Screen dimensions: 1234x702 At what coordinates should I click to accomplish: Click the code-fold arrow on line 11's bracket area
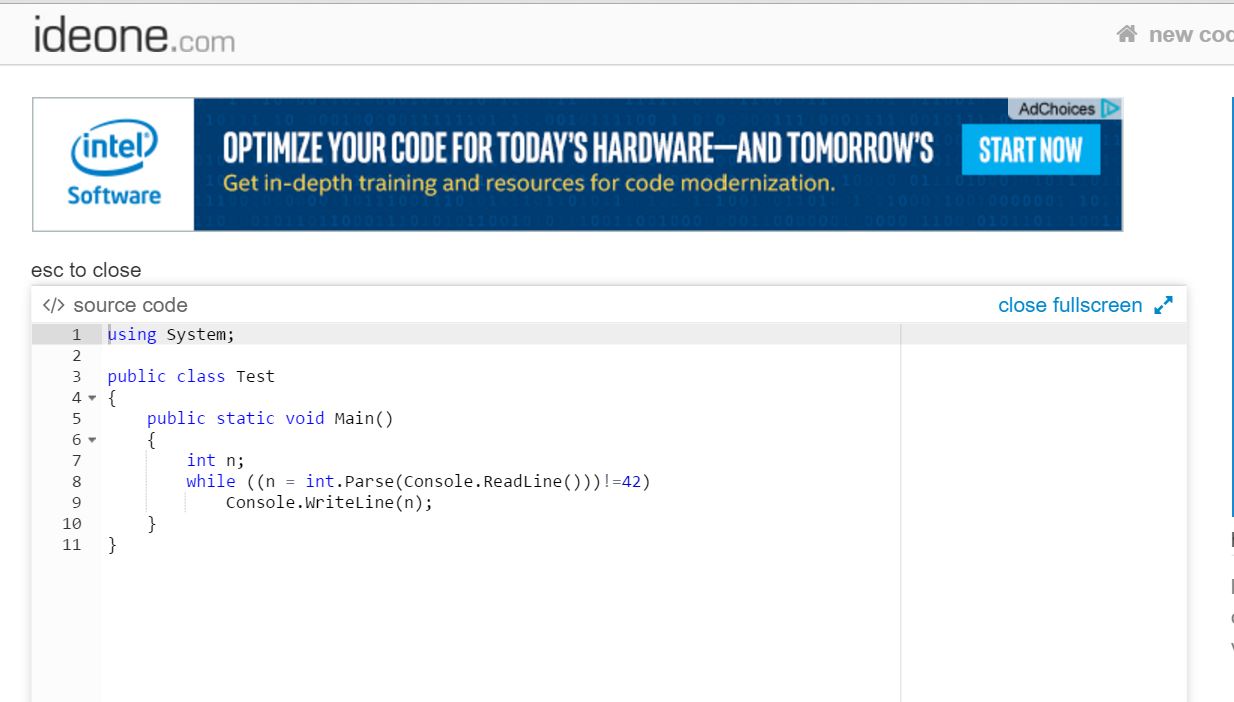click(91, 545)
